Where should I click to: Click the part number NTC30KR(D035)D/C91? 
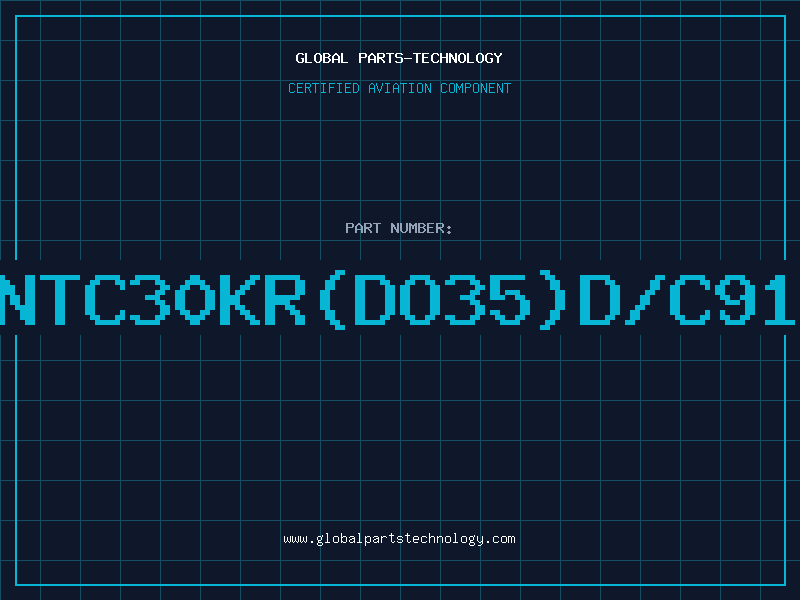398,300
